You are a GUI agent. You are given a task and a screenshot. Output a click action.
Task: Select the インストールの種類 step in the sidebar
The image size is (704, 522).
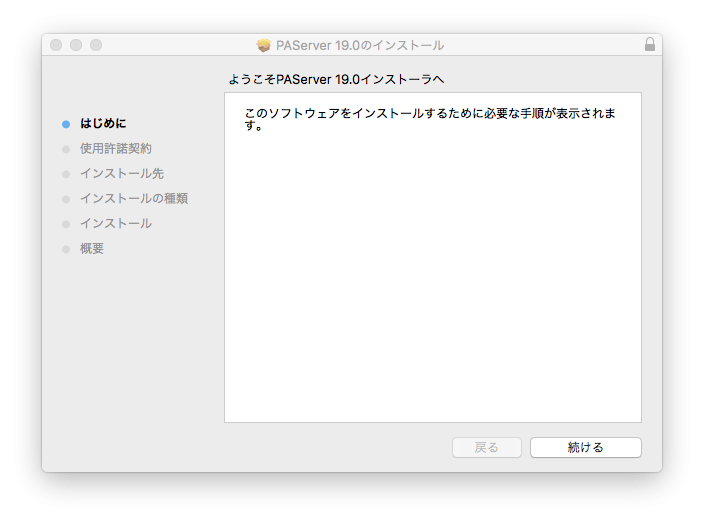134,198
